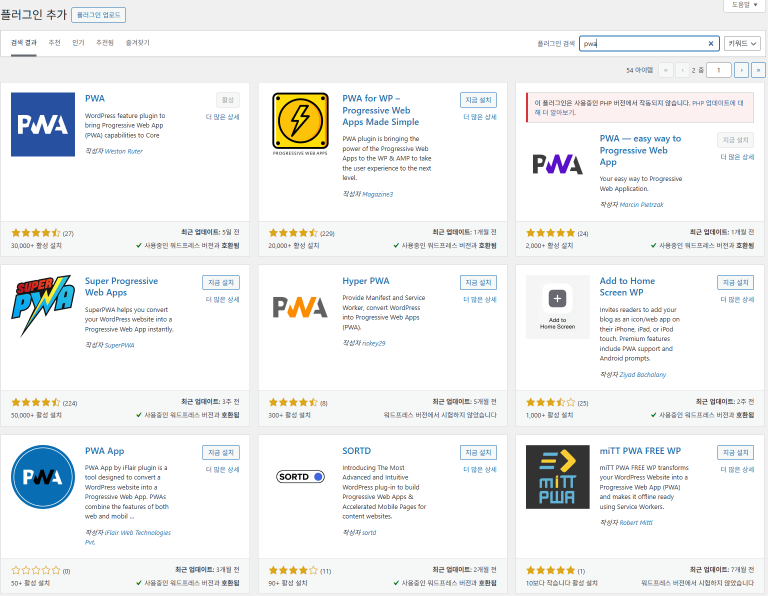
Task: Click the PWA plugin star rating (27)
Action: [36, 233]
